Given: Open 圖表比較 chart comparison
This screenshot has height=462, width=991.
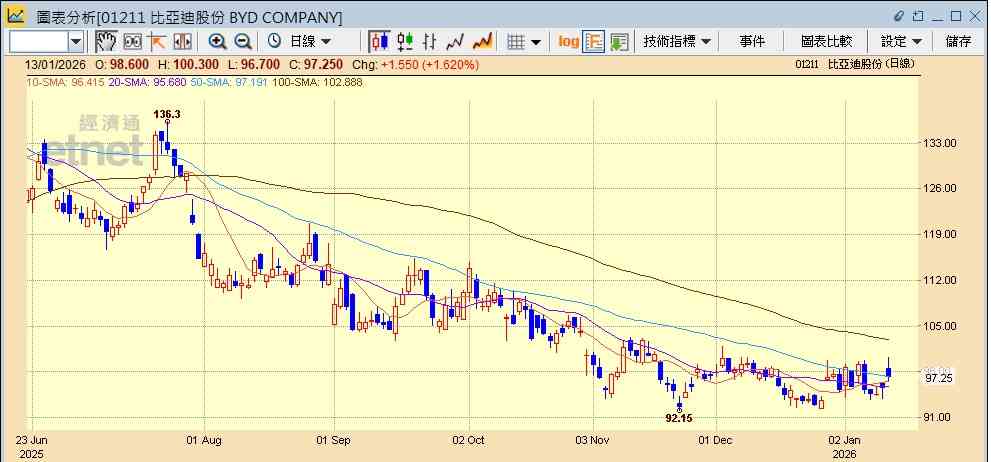Looking at the screenshot, I should (826, 42).
